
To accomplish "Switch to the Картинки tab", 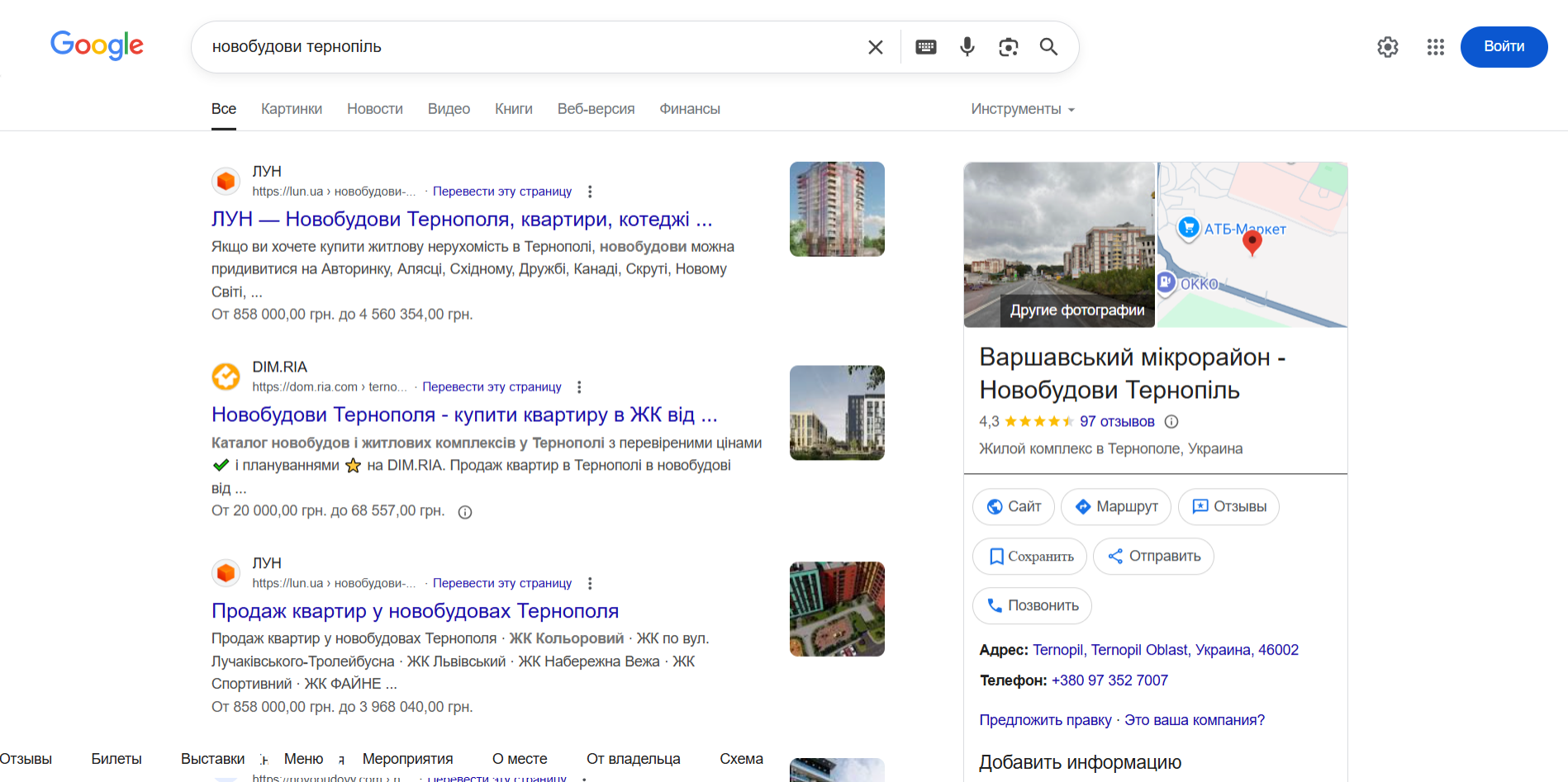I will (292, 109).
